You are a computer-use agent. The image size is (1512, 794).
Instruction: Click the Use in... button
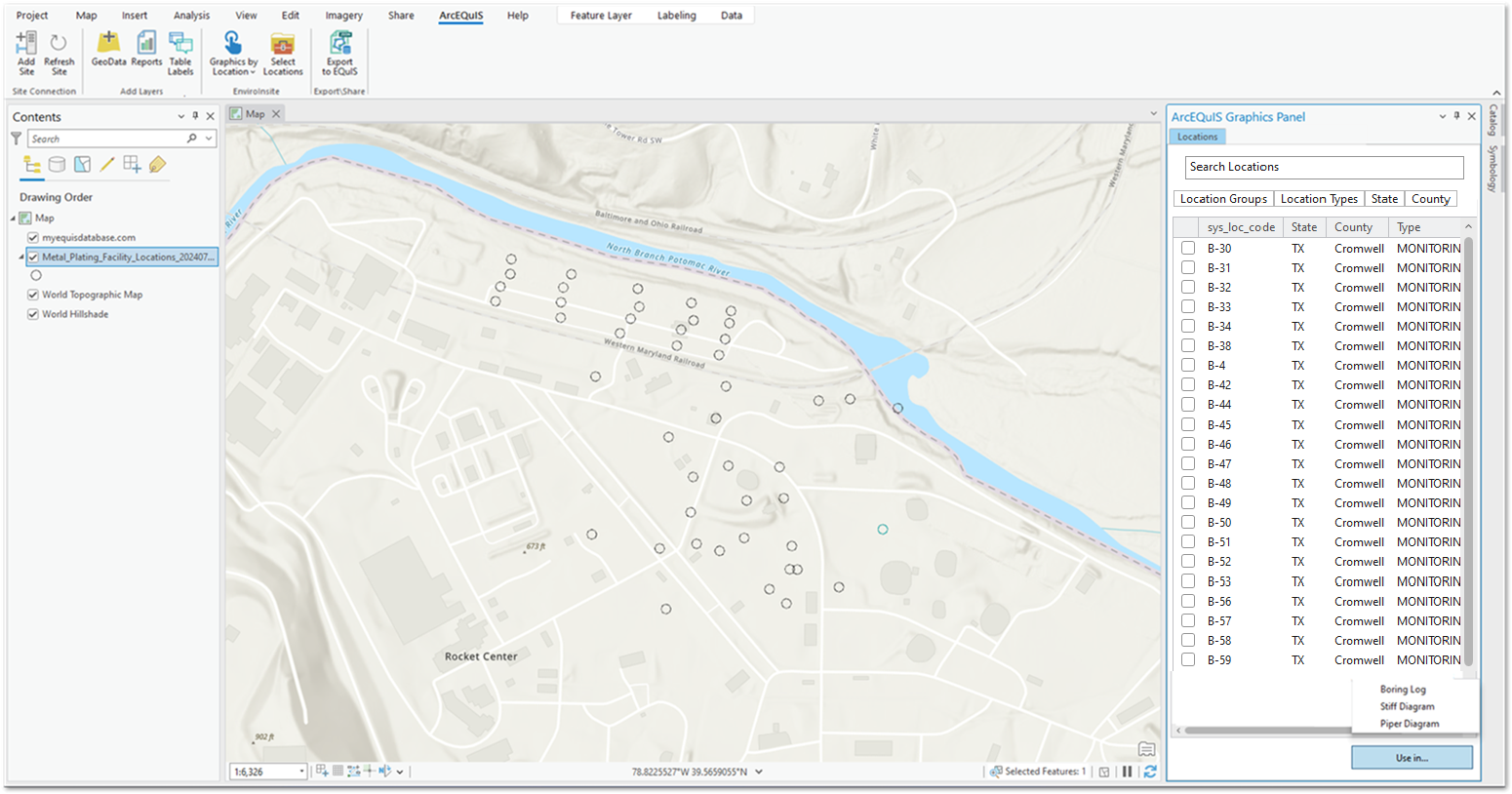click(x=1412, y=758)
